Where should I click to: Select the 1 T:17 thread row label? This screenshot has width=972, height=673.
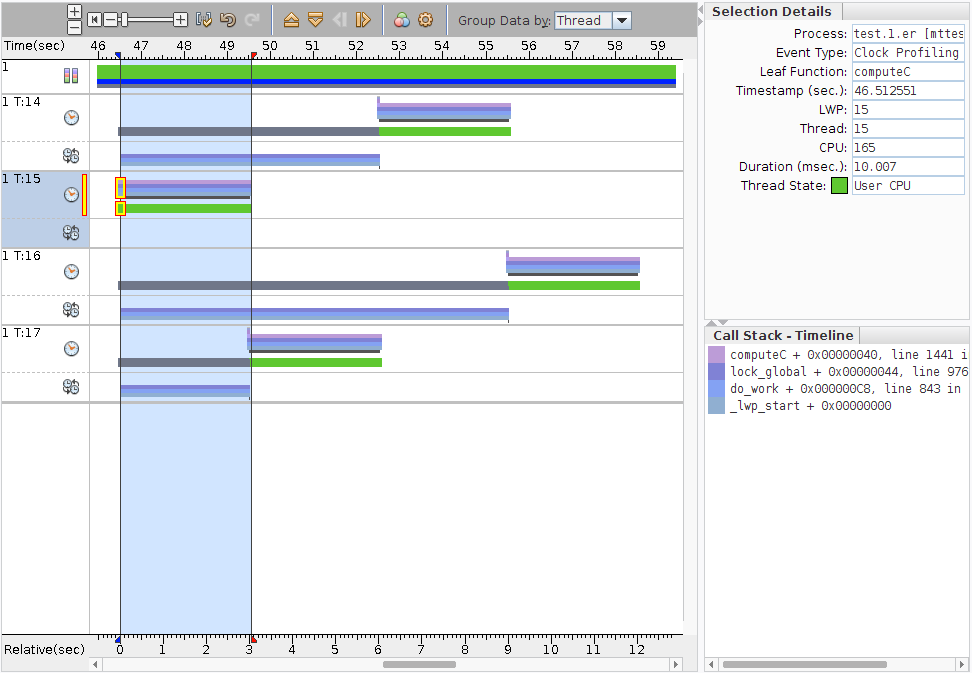point(22,333)
